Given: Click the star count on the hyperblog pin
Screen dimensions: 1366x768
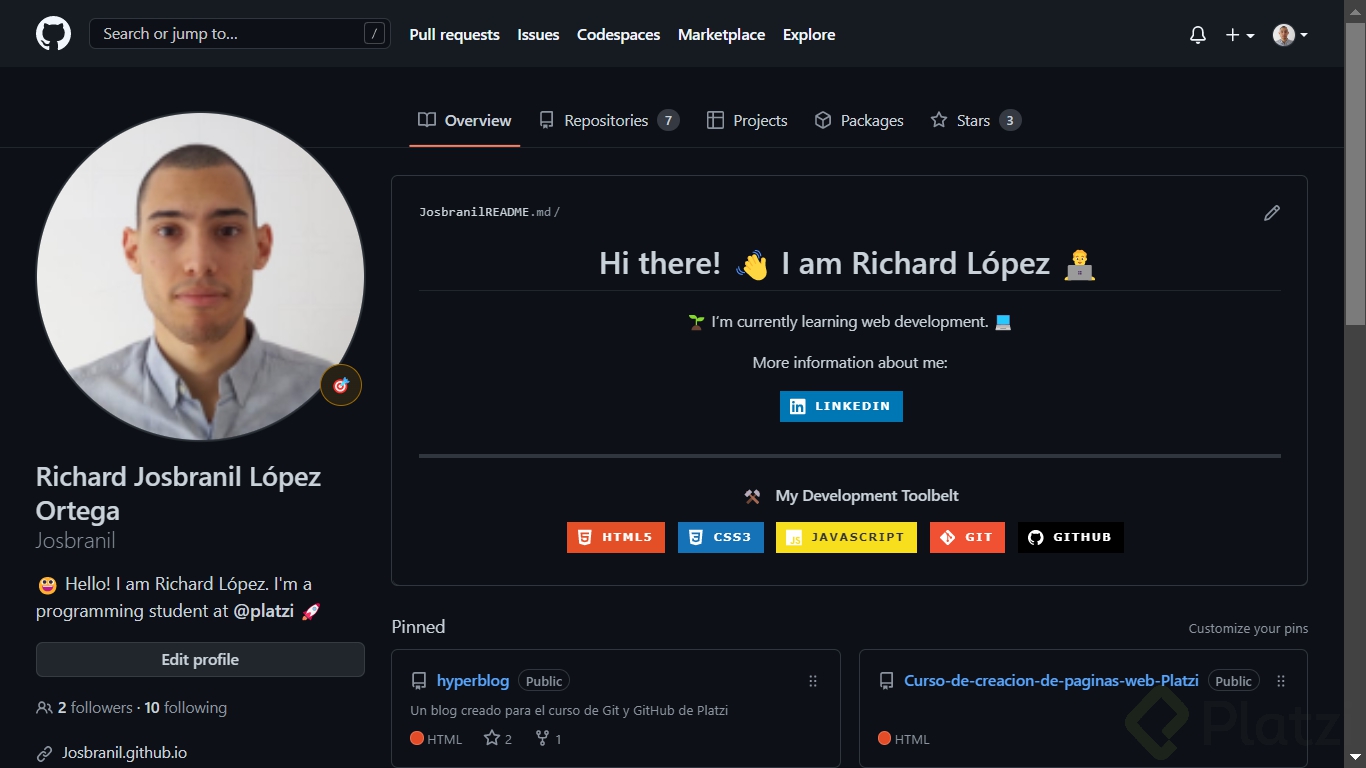Looking at the screenshot, I should (x=497, y=738).
